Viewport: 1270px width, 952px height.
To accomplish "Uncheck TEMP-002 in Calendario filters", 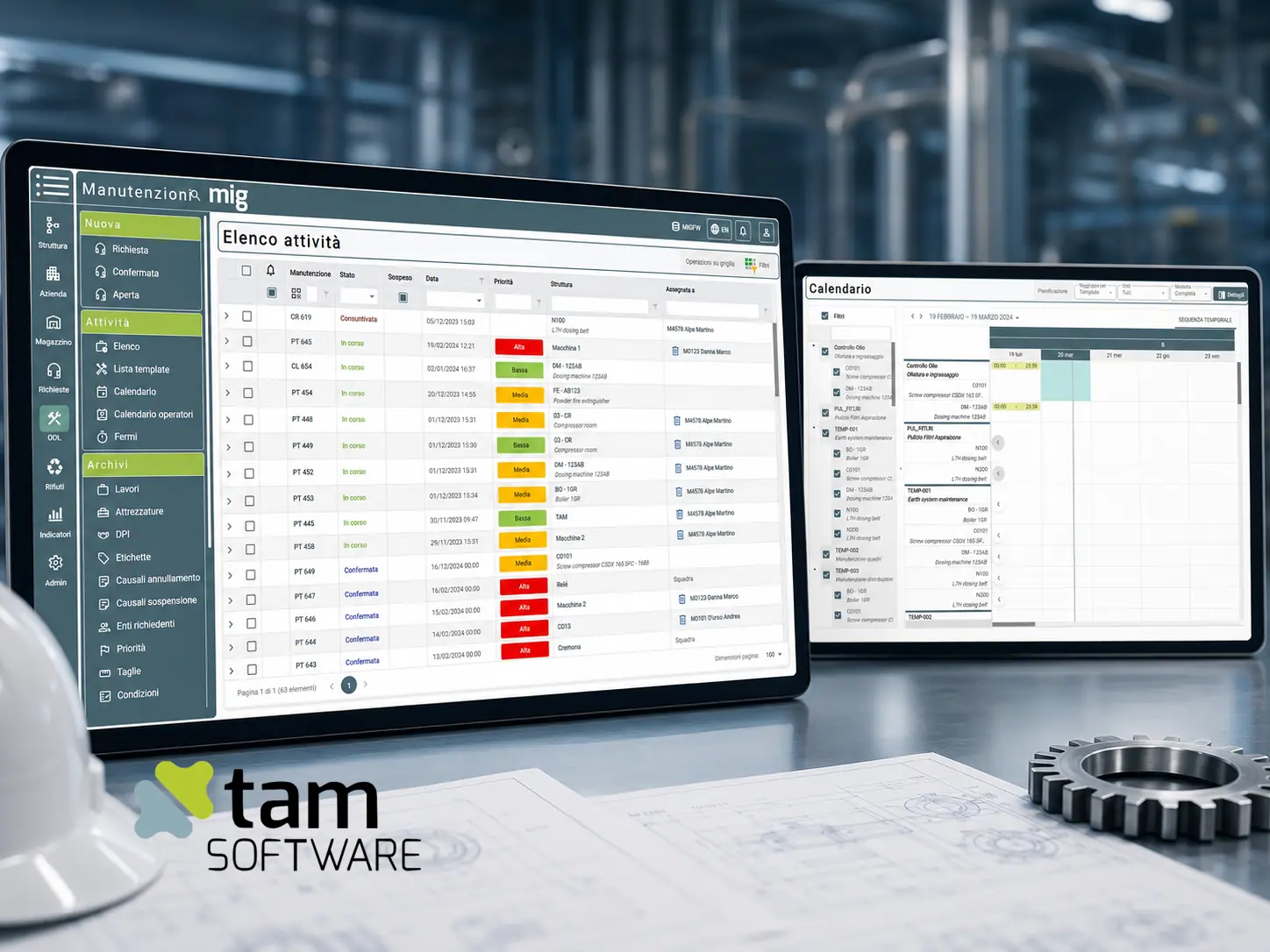I will [826, 554].
